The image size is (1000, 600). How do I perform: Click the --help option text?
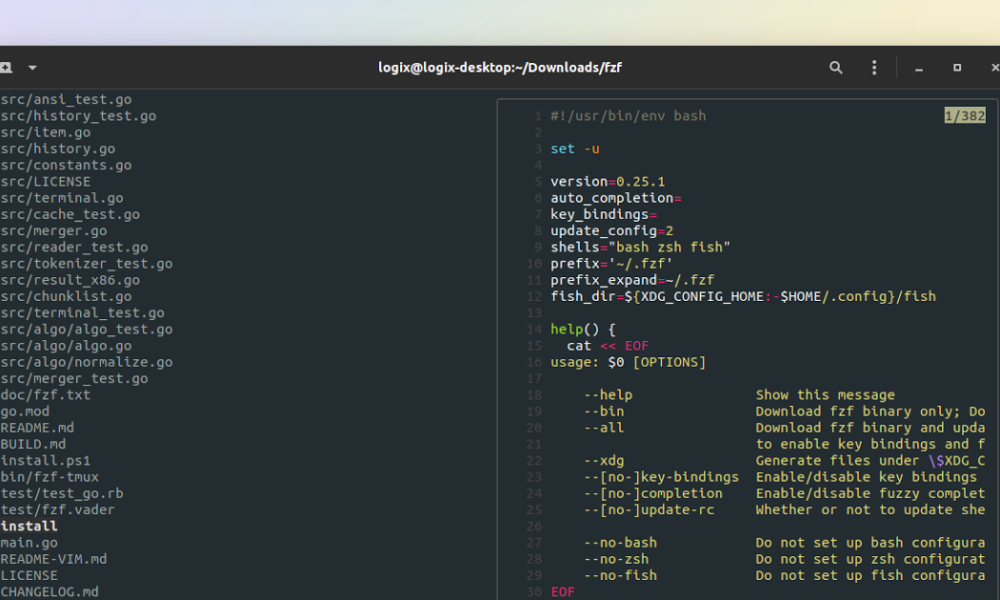608,395
